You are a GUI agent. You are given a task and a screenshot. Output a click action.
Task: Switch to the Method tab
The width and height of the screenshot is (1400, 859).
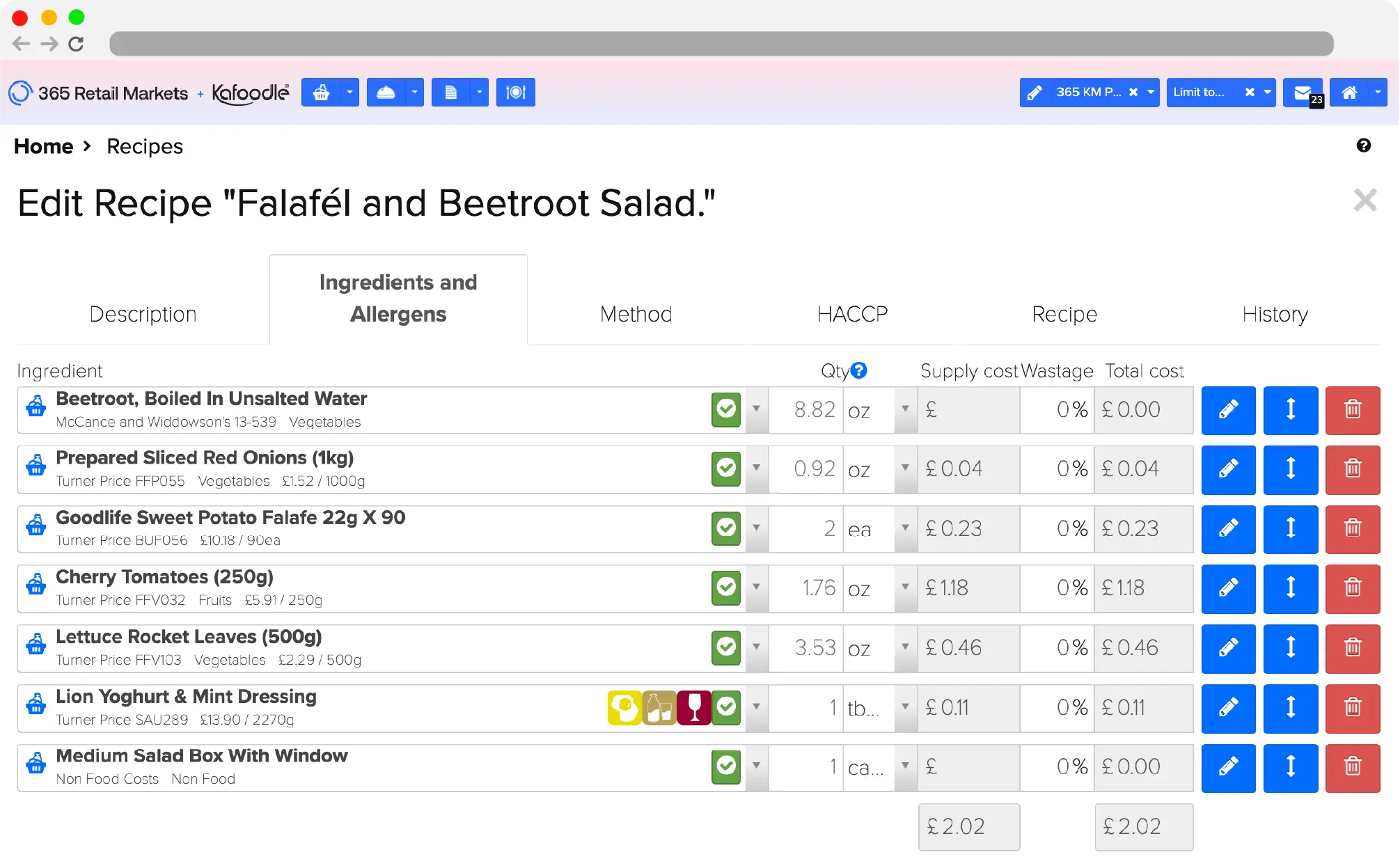(636, 314)
